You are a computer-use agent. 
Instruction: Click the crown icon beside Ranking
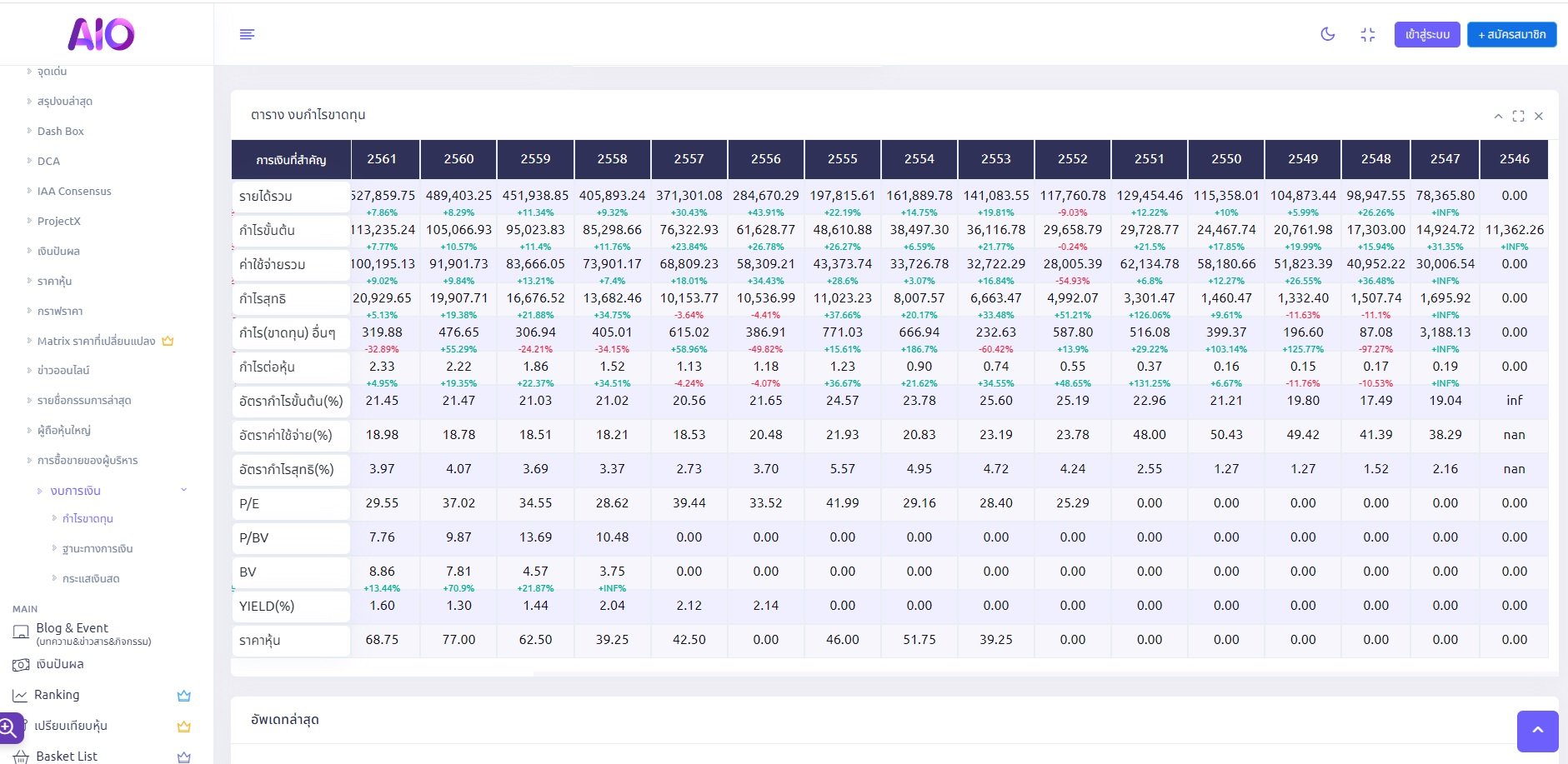(x=184, y=696)
